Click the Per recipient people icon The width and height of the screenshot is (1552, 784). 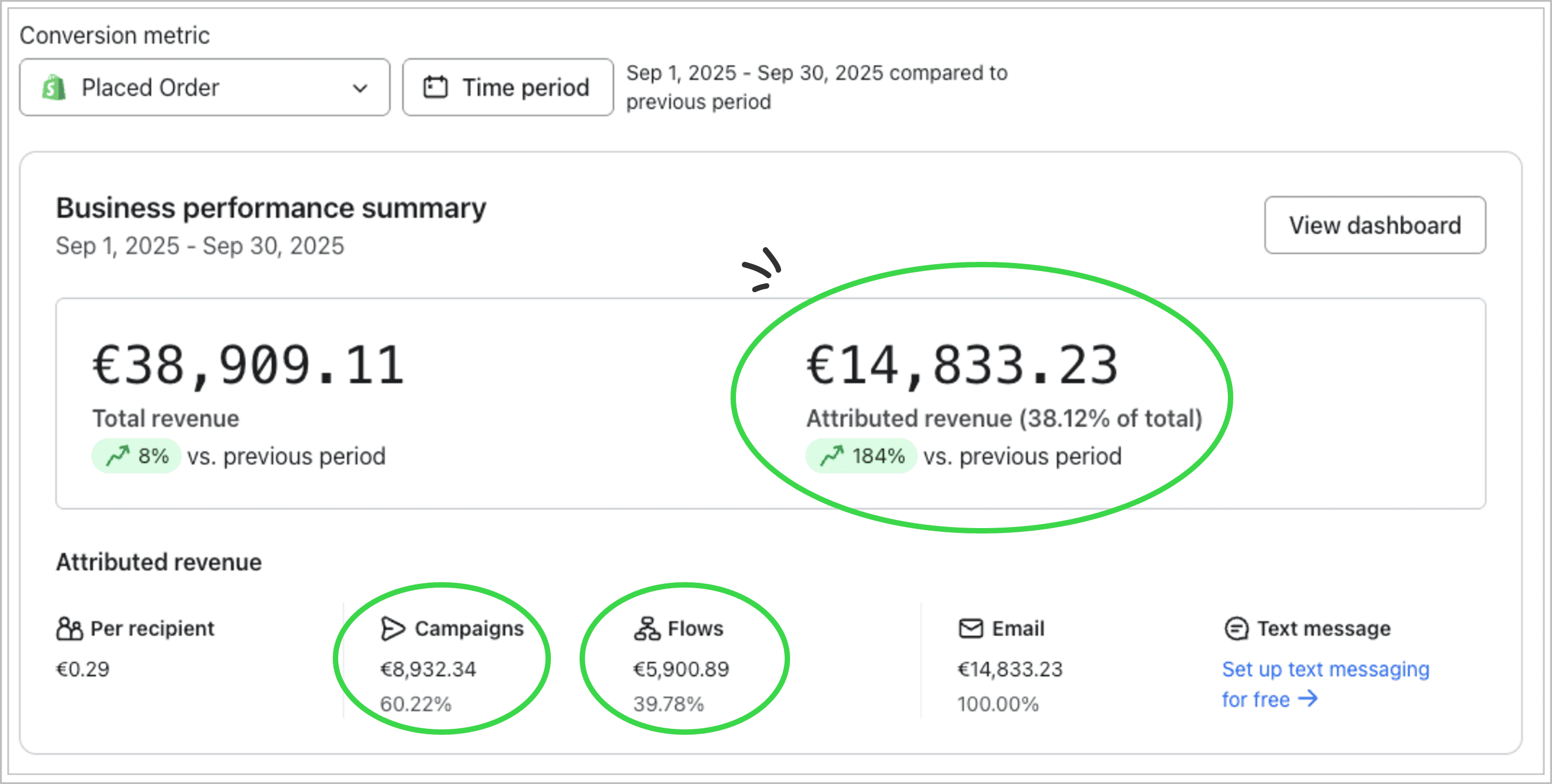(69, 629)
